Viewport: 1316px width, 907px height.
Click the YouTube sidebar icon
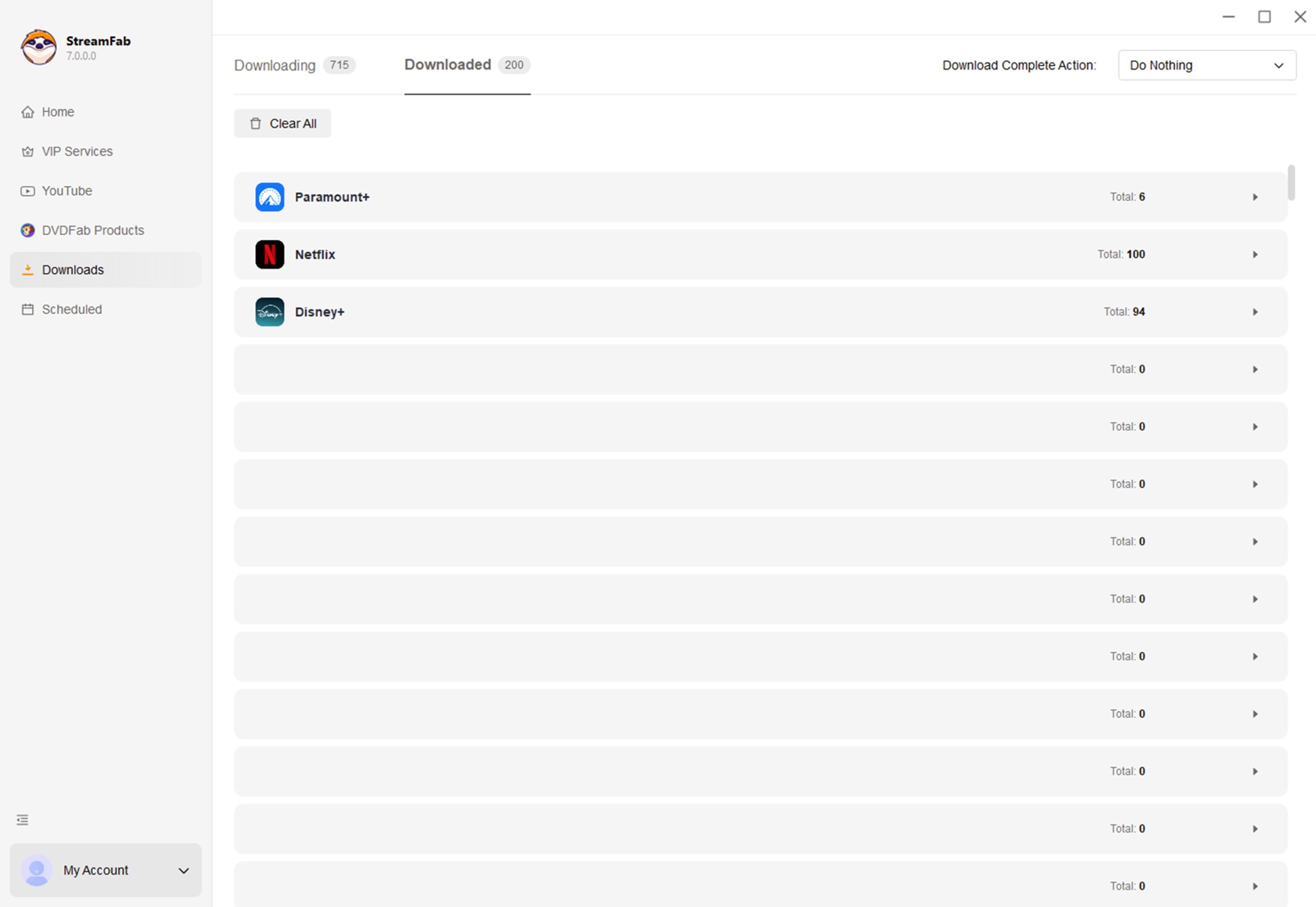coord(27,191)
